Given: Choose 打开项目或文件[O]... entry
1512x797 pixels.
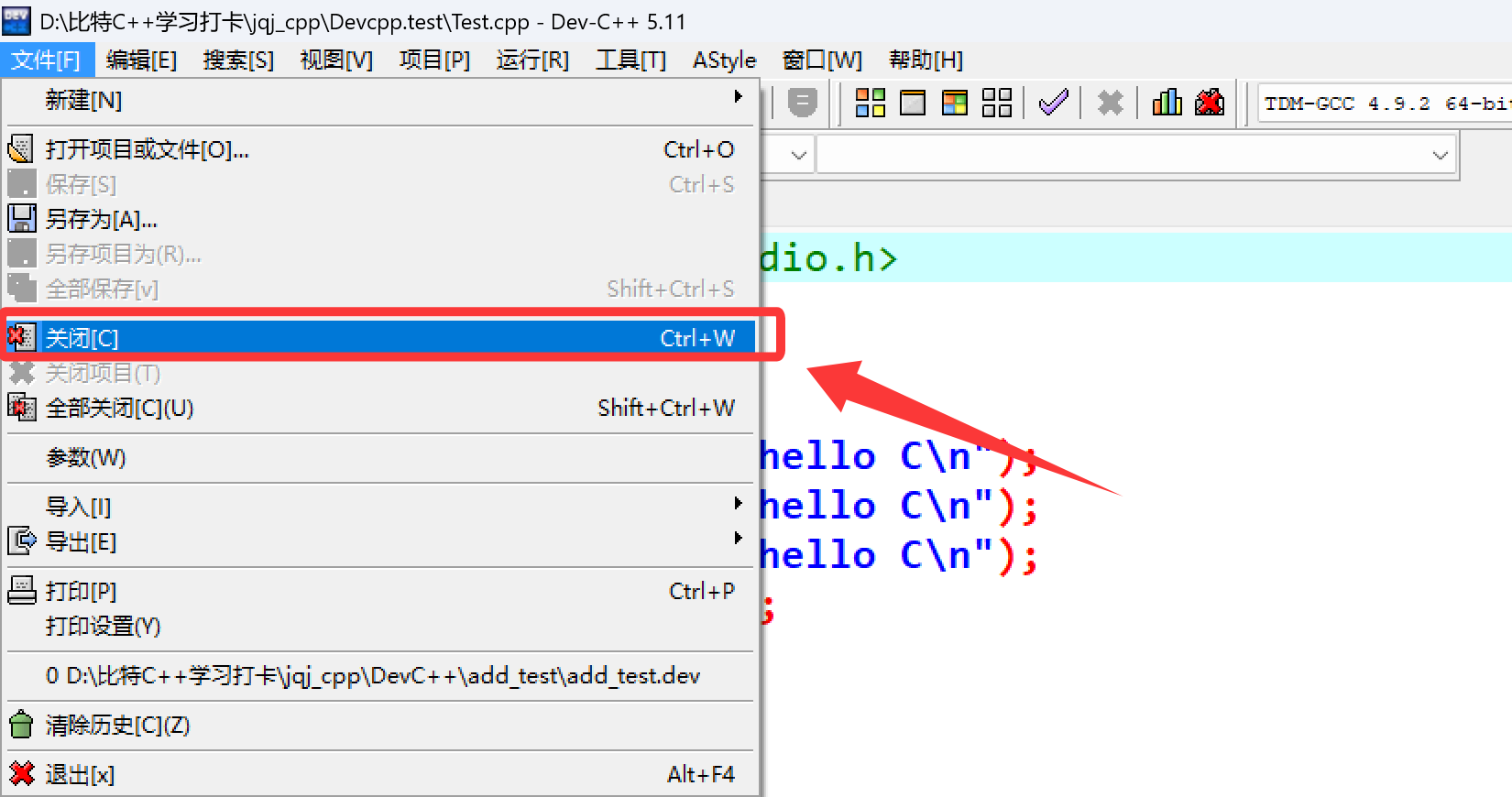Looking at the screenshot, I should point(380,149).
